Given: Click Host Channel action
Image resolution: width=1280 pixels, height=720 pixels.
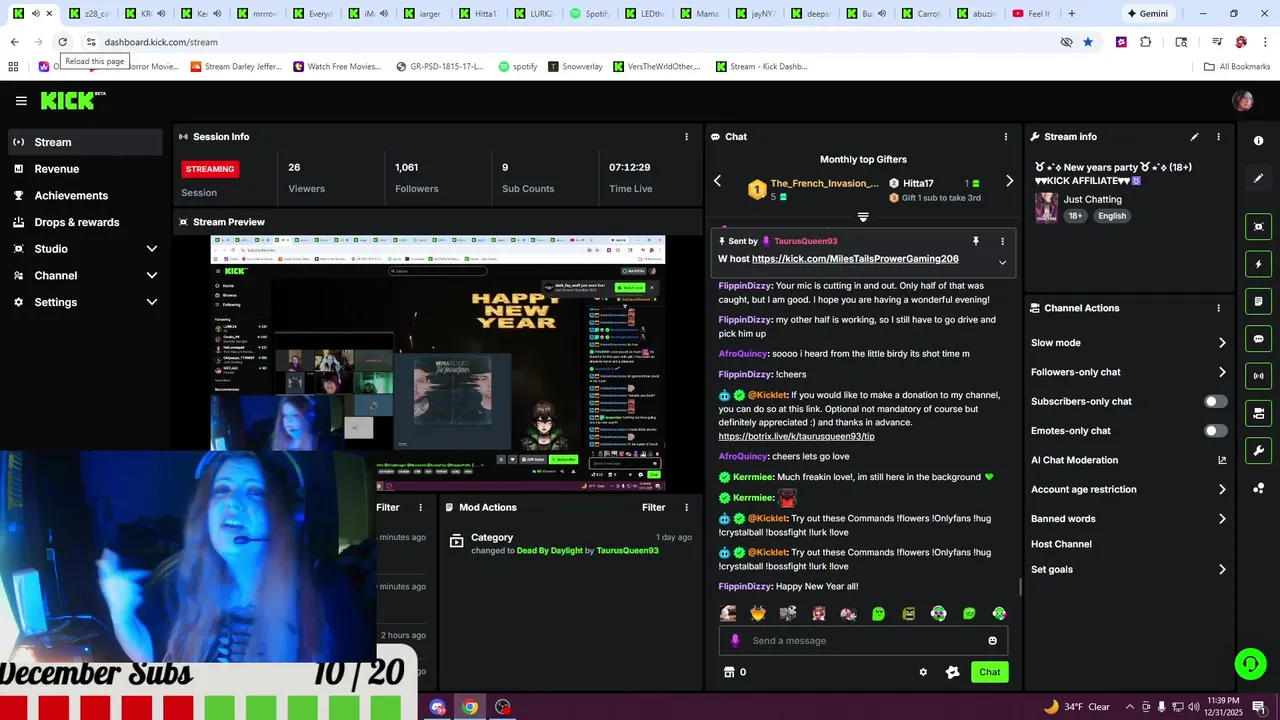Looking at the screenshot, I should [1061, 545].
